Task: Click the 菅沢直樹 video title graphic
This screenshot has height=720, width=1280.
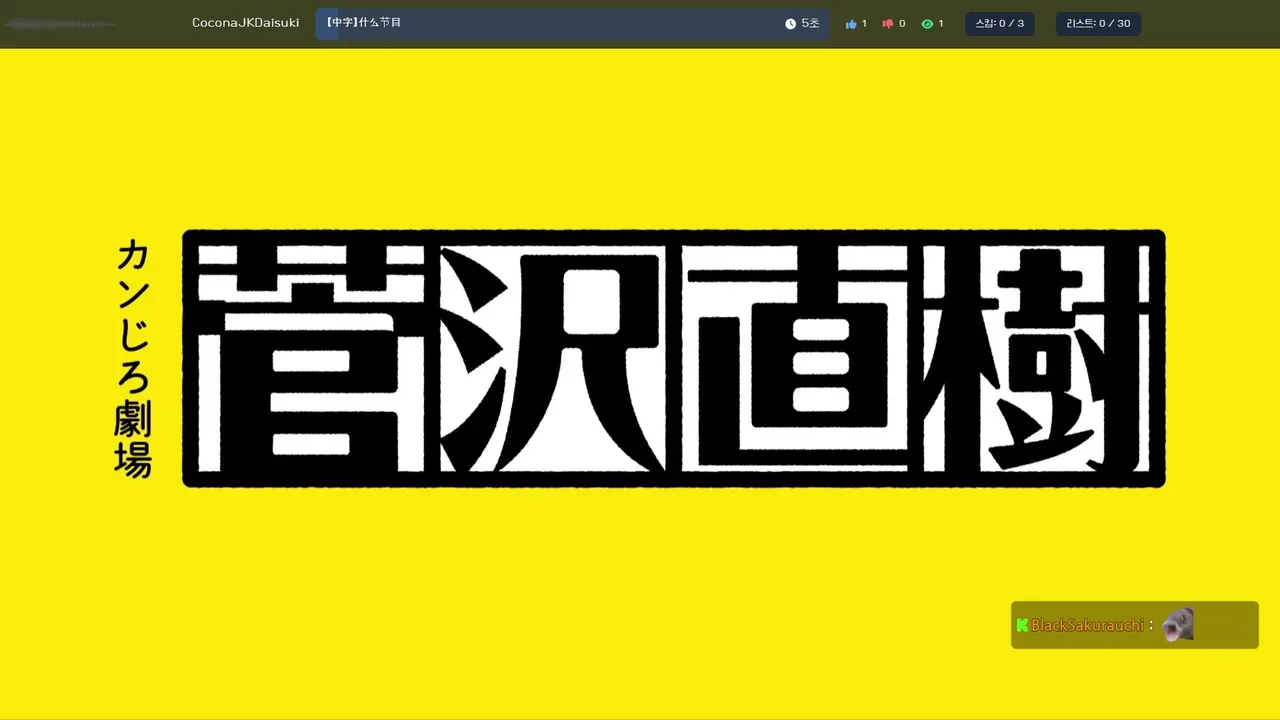Action: click(x=674, y=359)
